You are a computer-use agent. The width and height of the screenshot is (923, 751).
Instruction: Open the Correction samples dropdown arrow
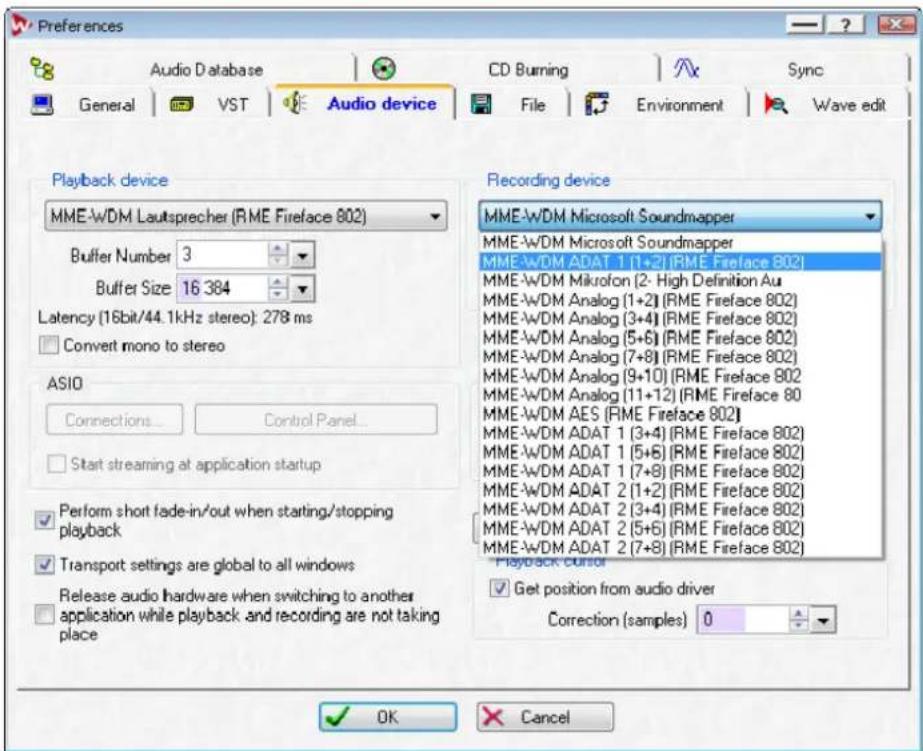(x=823, y=620)
